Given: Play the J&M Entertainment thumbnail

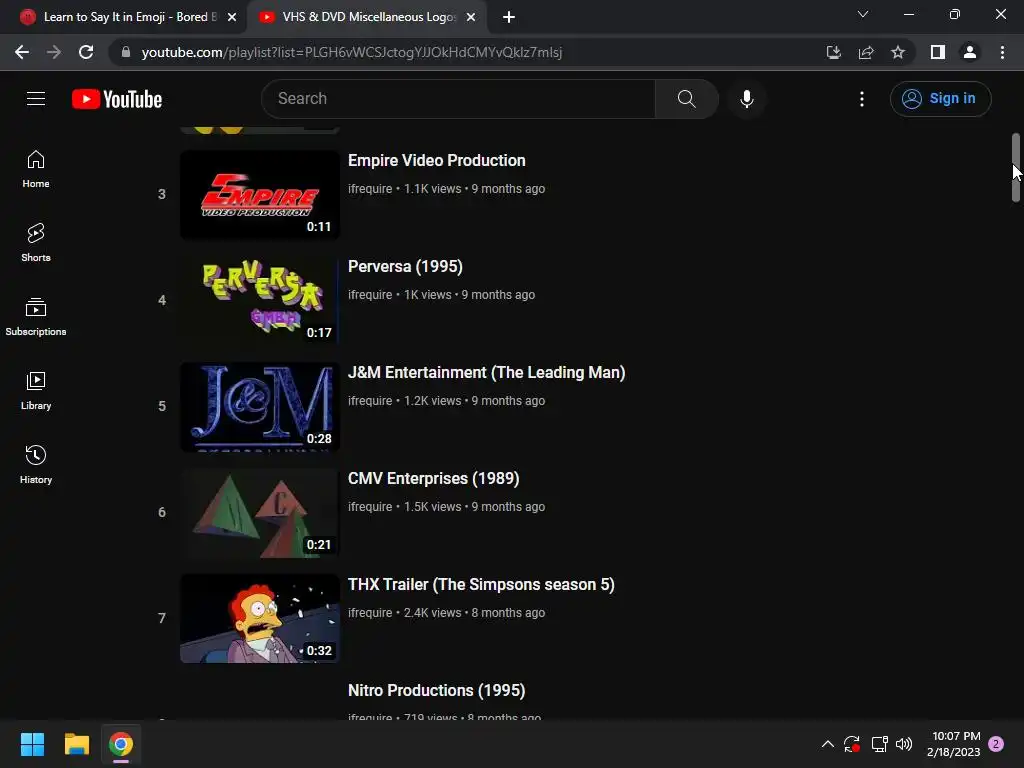Looking at the screenshot, I should coord(260,406).
